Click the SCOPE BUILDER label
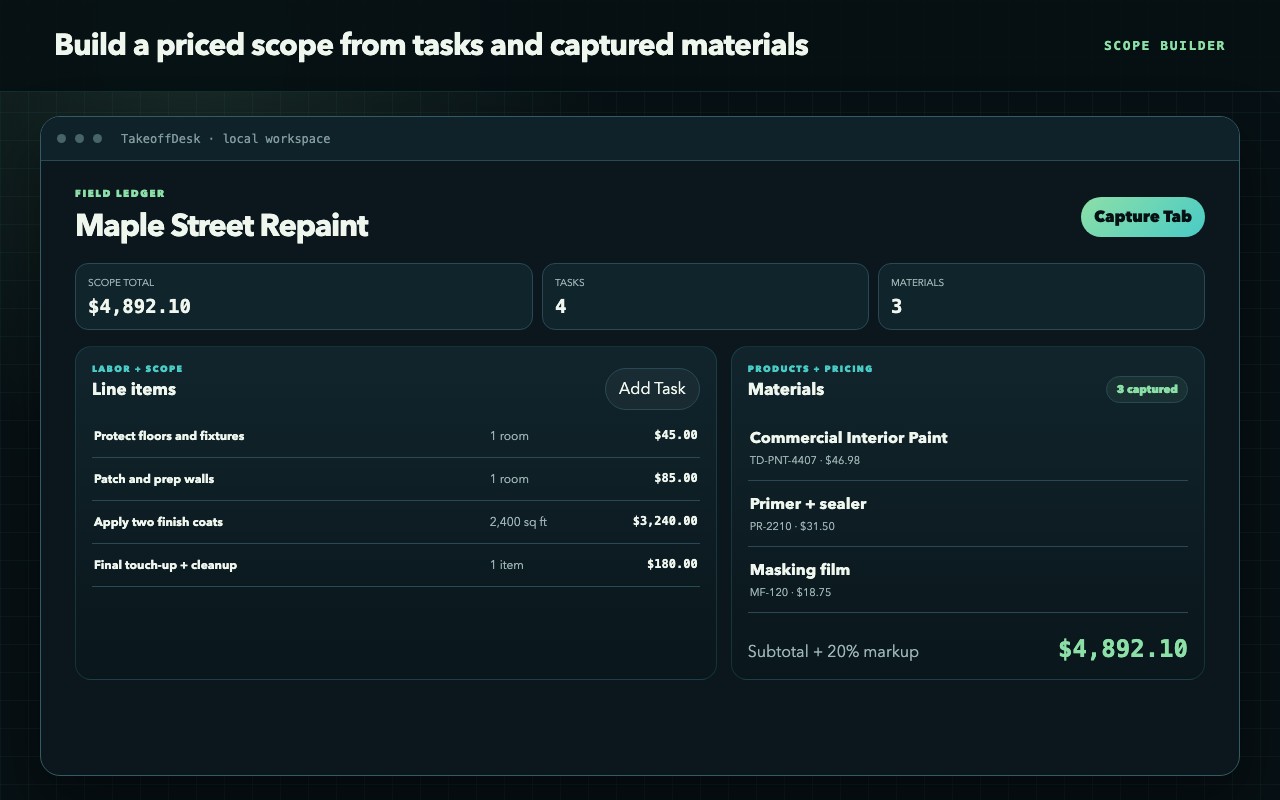The width and height of the screenshot is (1280, 800). click(x=1164, y=45)
